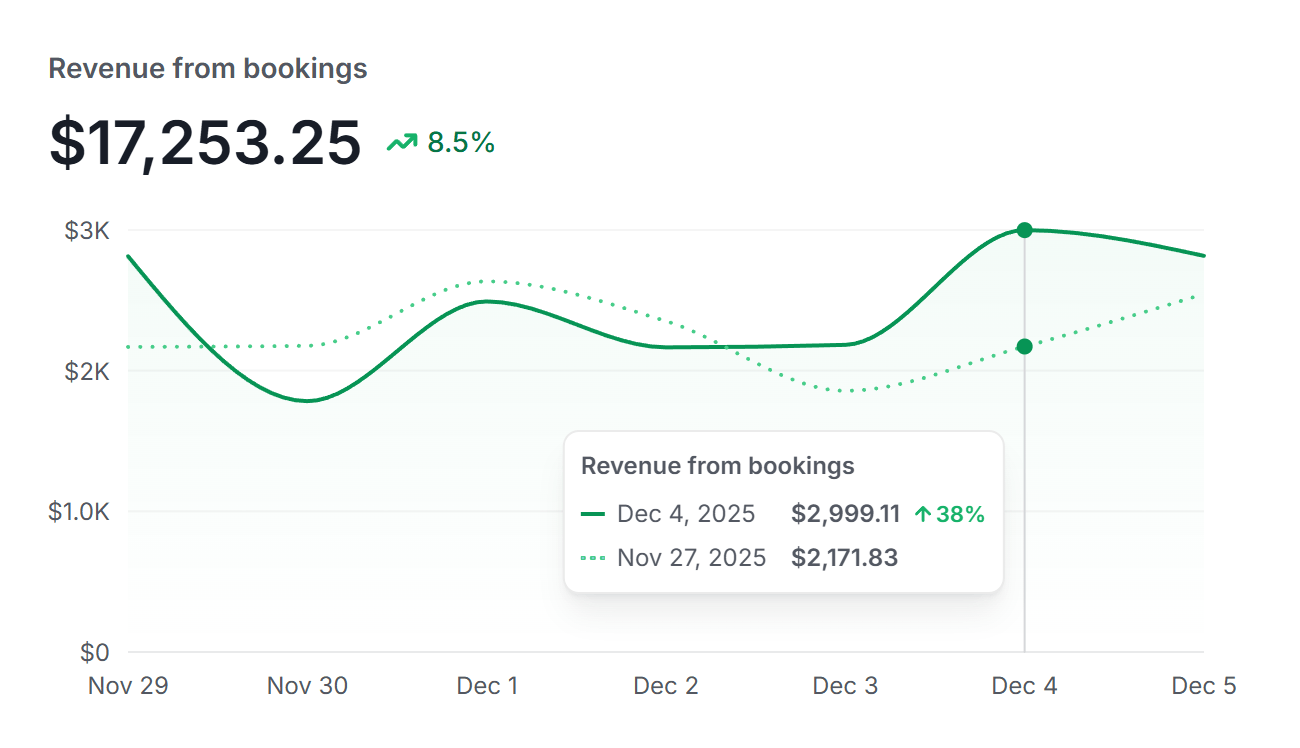Click the $3K y-axis label
Viewport: 1300px width, 748px height.
coord(87,231)
